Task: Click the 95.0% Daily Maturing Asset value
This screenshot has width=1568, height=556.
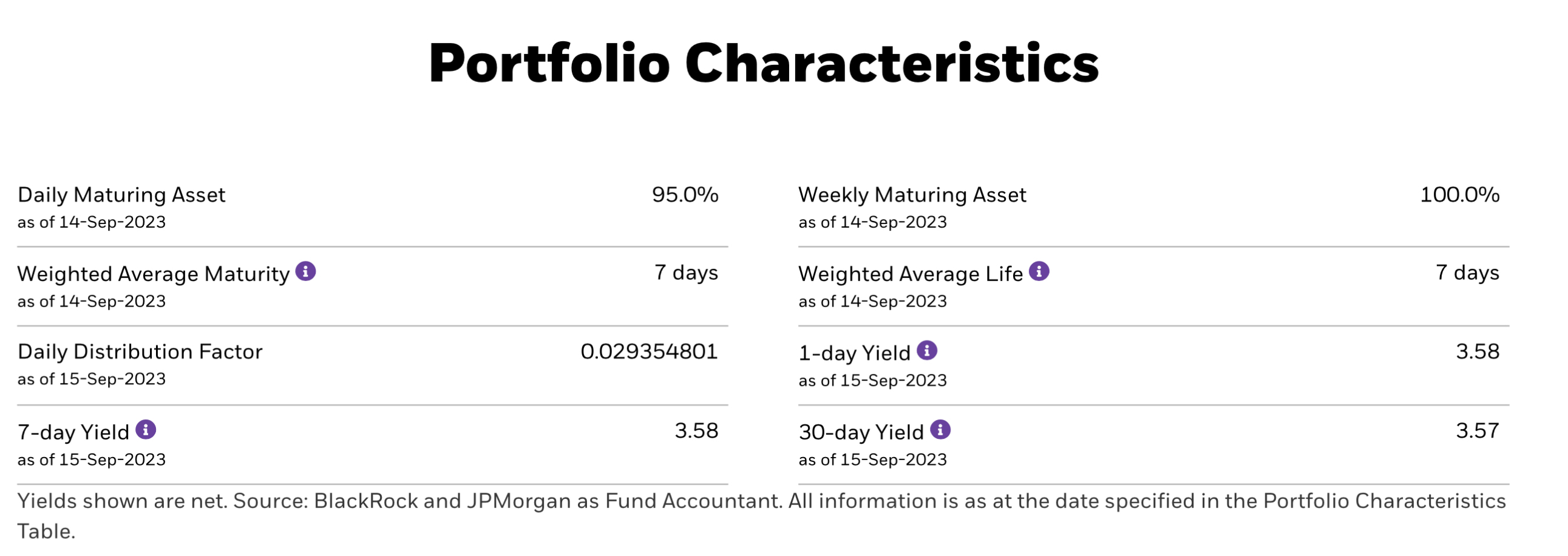Action: [x=685, y=195]
